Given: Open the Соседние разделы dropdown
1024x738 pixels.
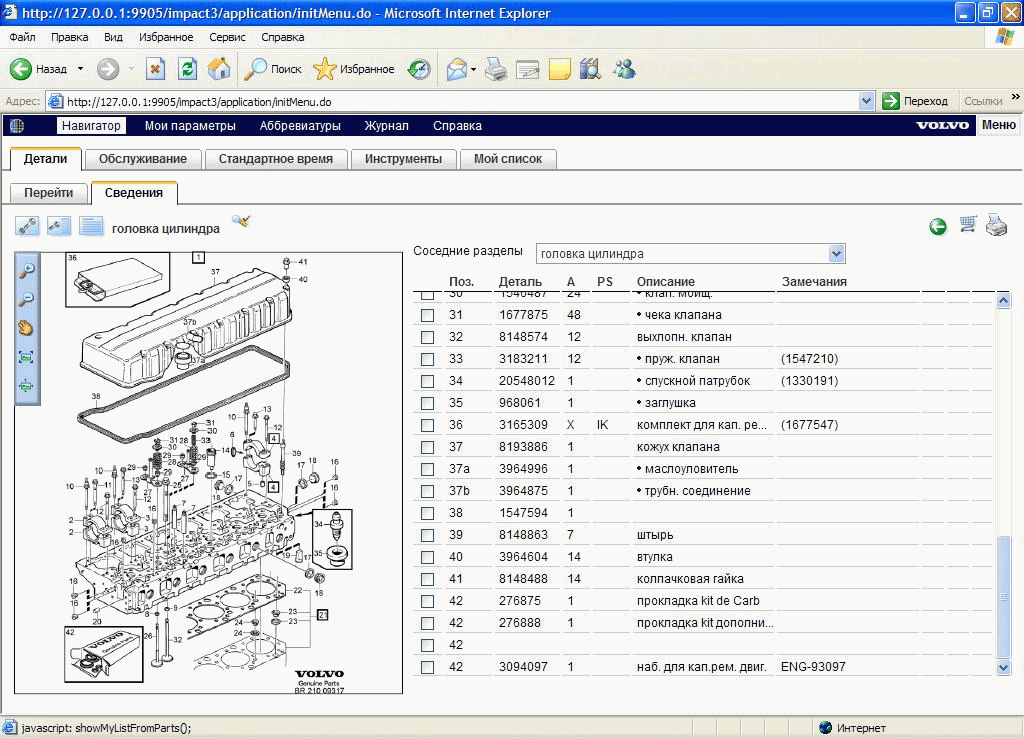Looking at the screenshot, I should click(x=837, y=254).
